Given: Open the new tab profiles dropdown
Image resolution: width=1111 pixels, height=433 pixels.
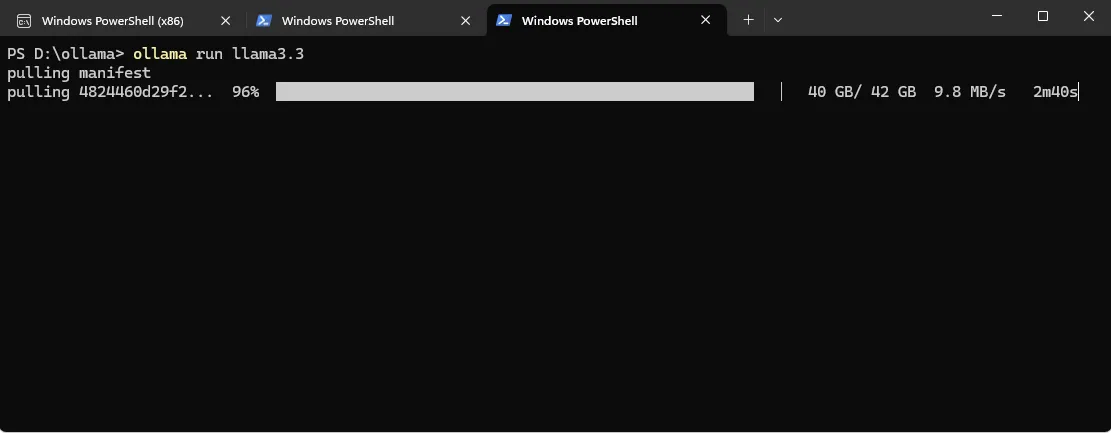Looking at the screenshot, I should 778,20.
